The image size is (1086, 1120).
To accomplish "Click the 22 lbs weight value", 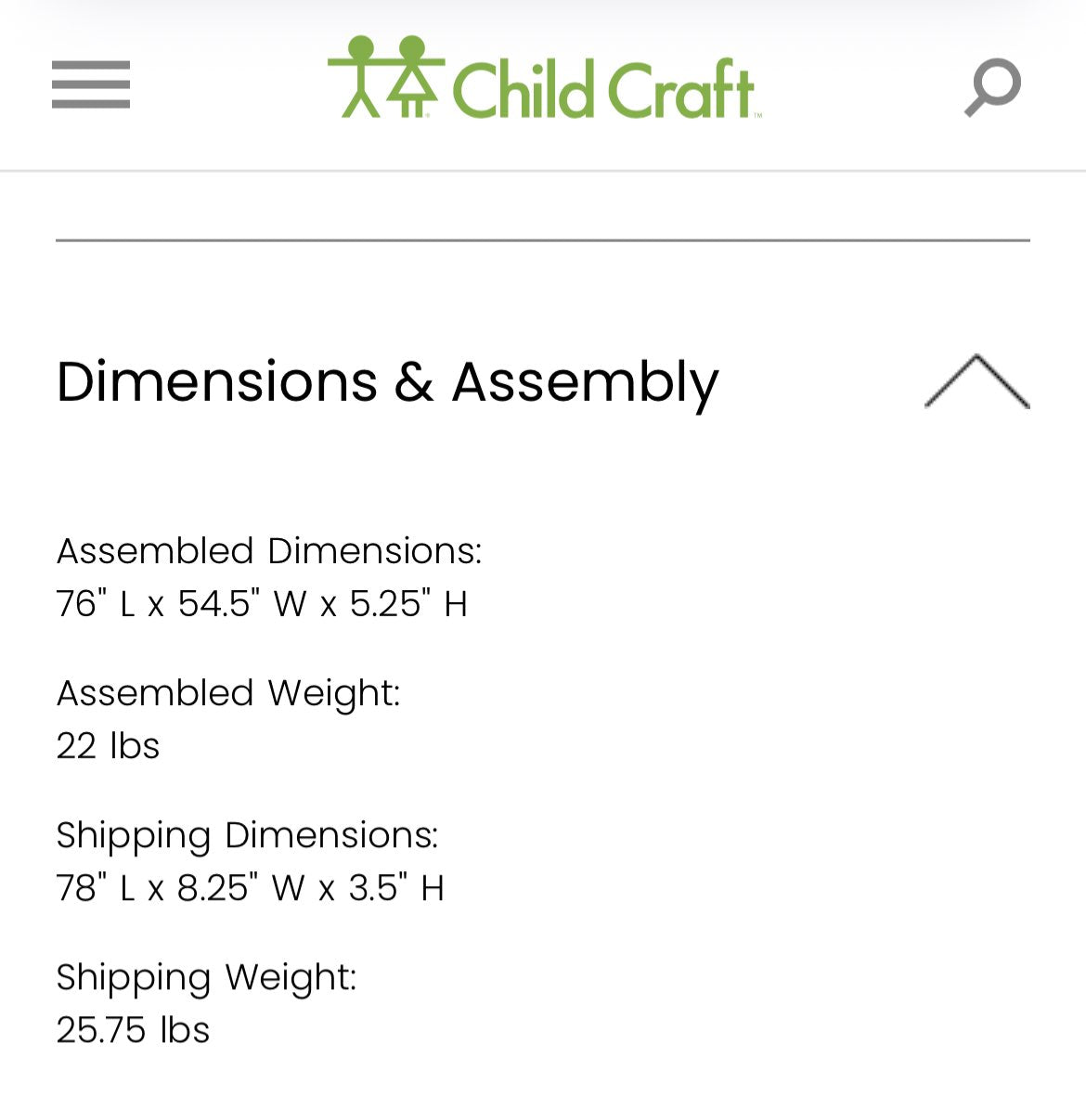I will coord(108,746).
